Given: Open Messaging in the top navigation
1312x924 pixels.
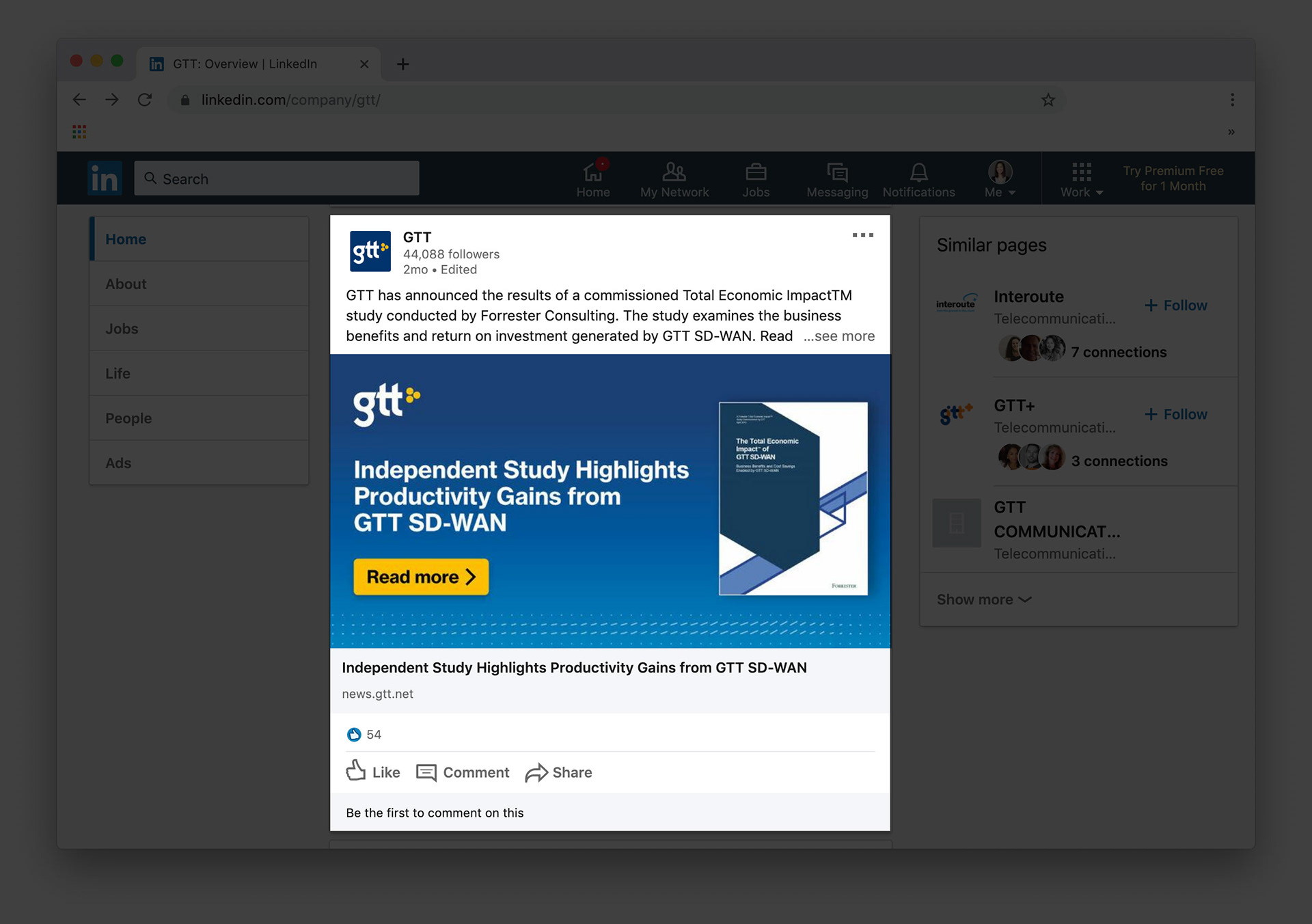Looking at the screenshot, I should pyautogui.click(x=837, y=180).
